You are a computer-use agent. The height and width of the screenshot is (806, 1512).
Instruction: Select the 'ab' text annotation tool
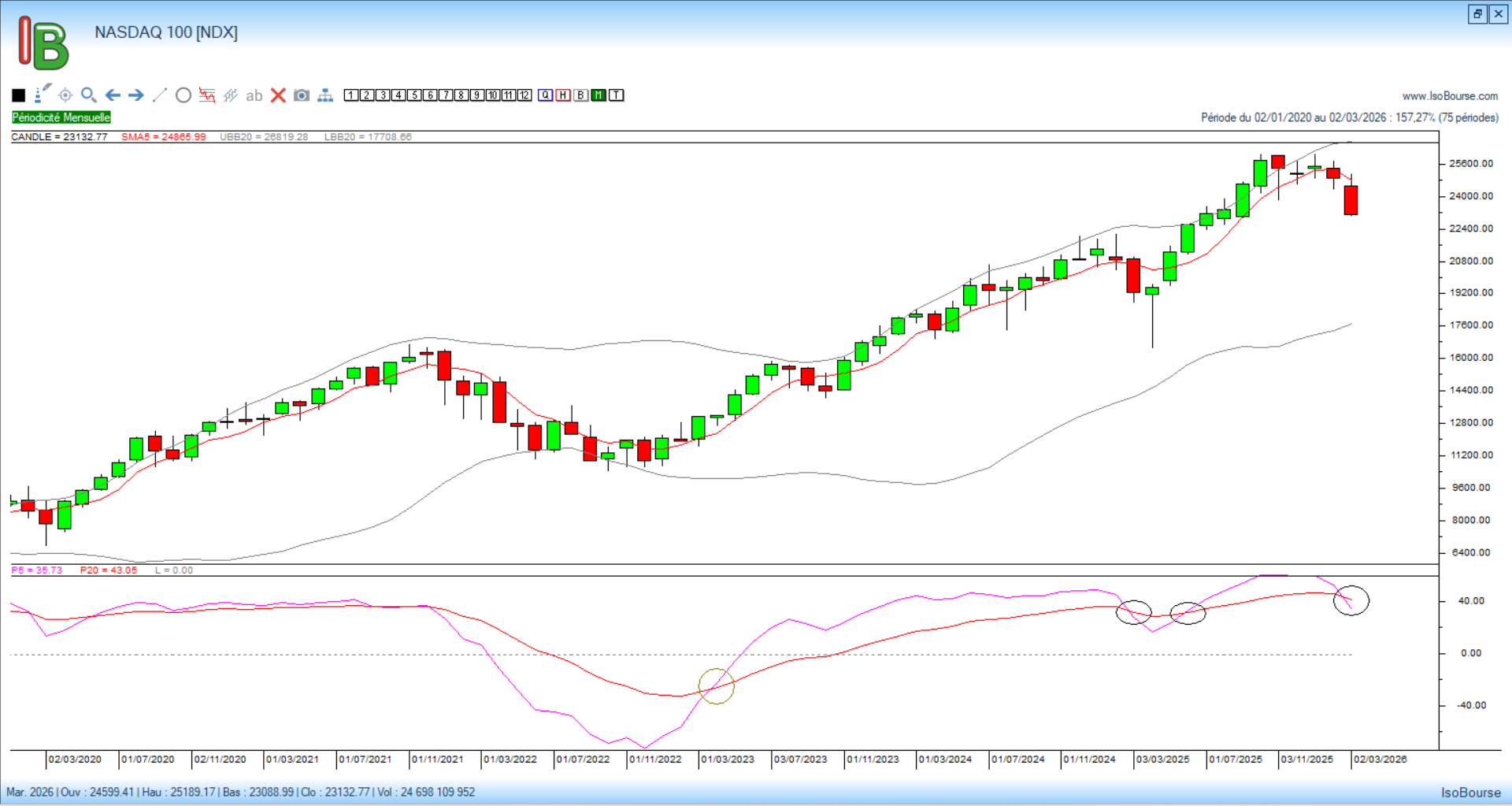click(x=254, y=95)
